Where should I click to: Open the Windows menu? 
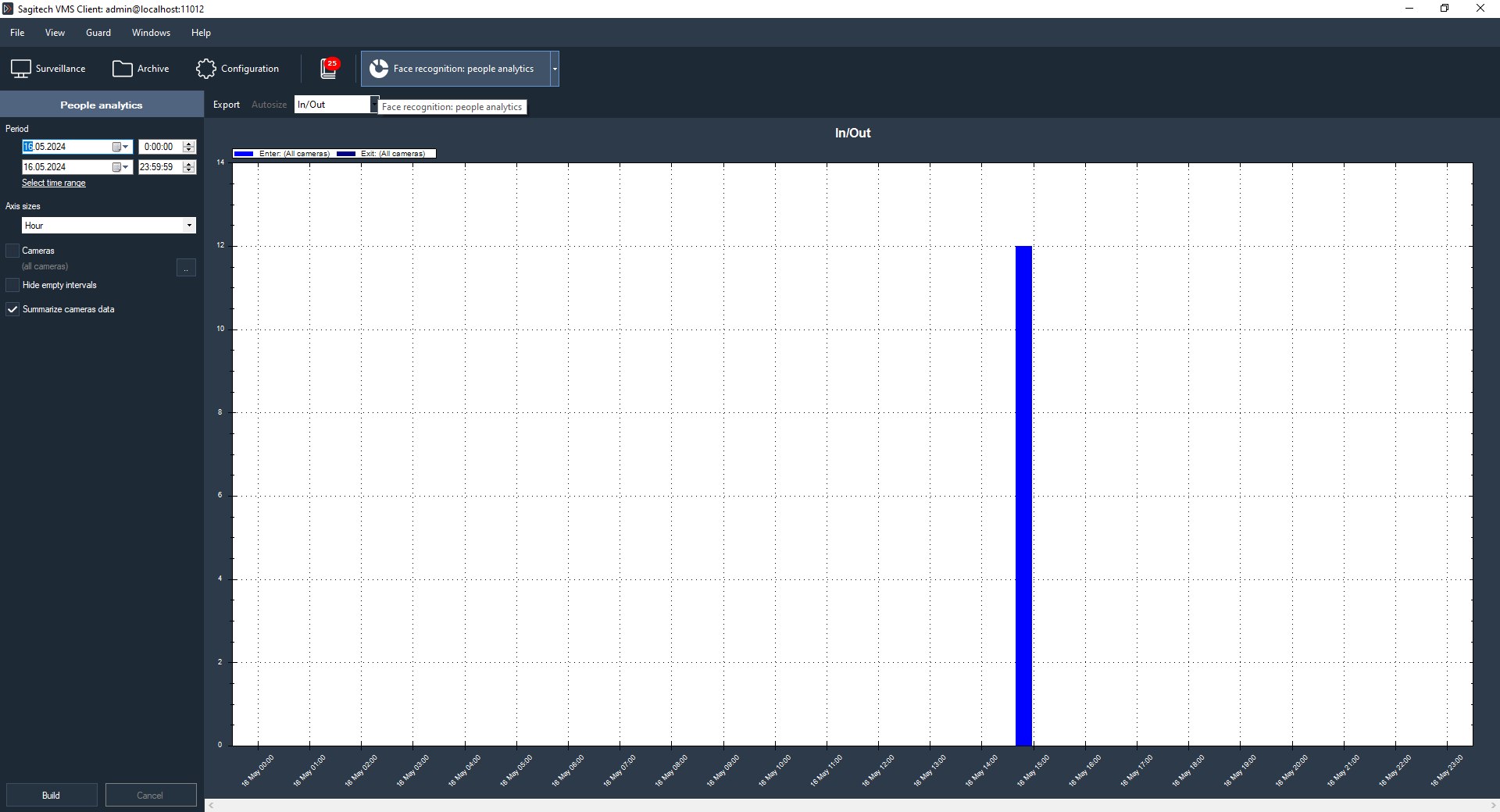pyautogui.click(x=151, y=33)
